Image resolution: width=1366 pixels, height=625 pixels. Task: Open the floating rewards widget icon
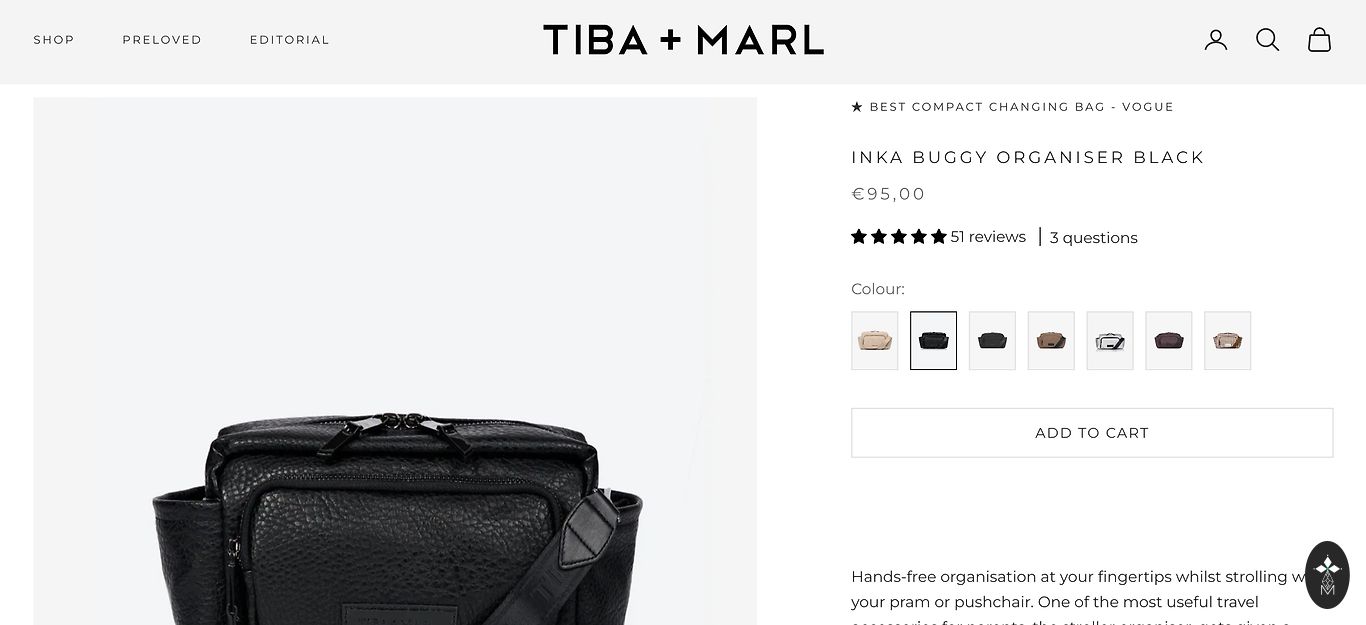point(1328,575)
